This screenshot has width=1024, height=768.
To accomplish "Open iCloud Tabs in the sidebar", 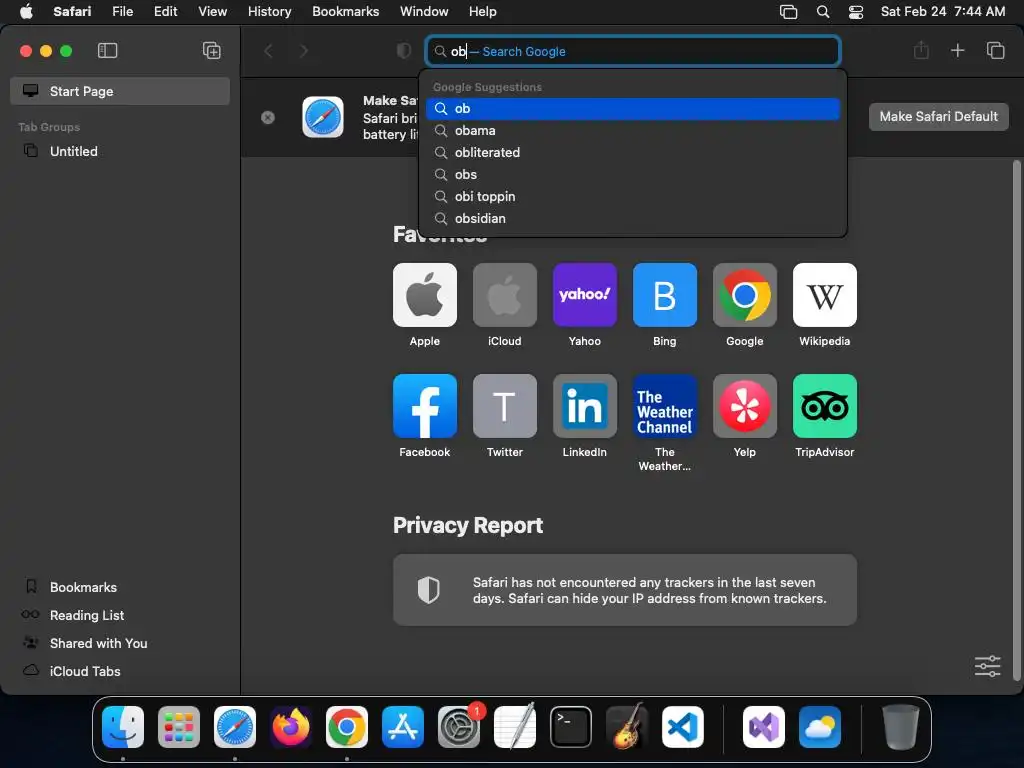I will (x=120, y=671).
